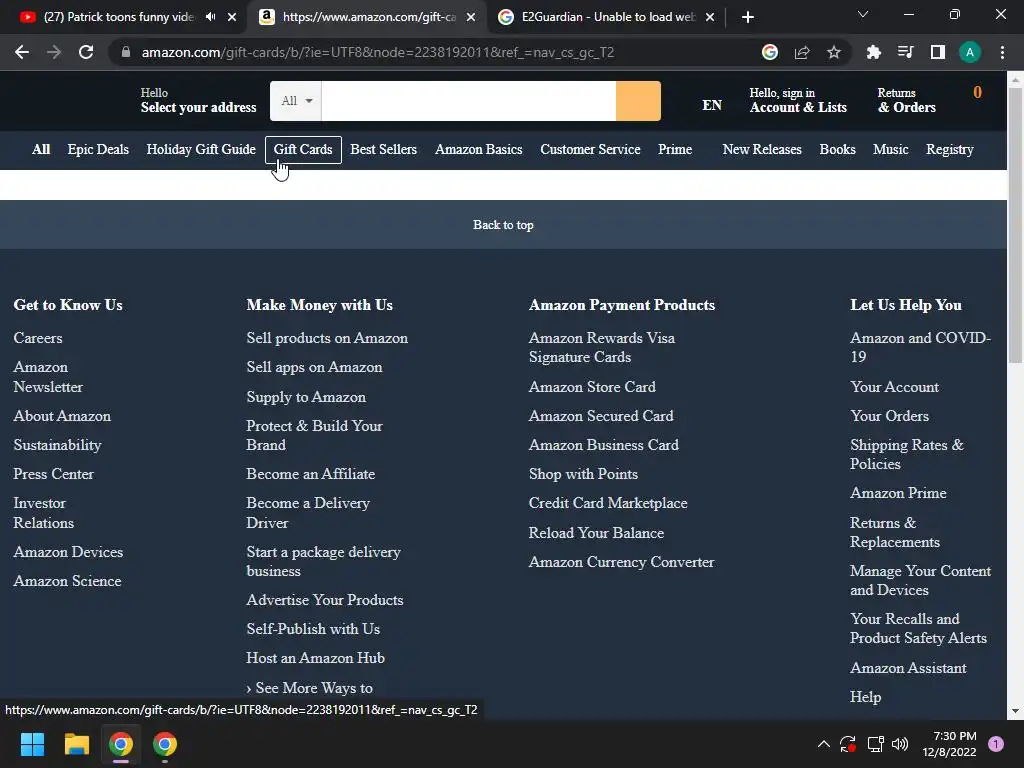
Task: Close the E2Guardian tab
Action: tap(710, 17)
